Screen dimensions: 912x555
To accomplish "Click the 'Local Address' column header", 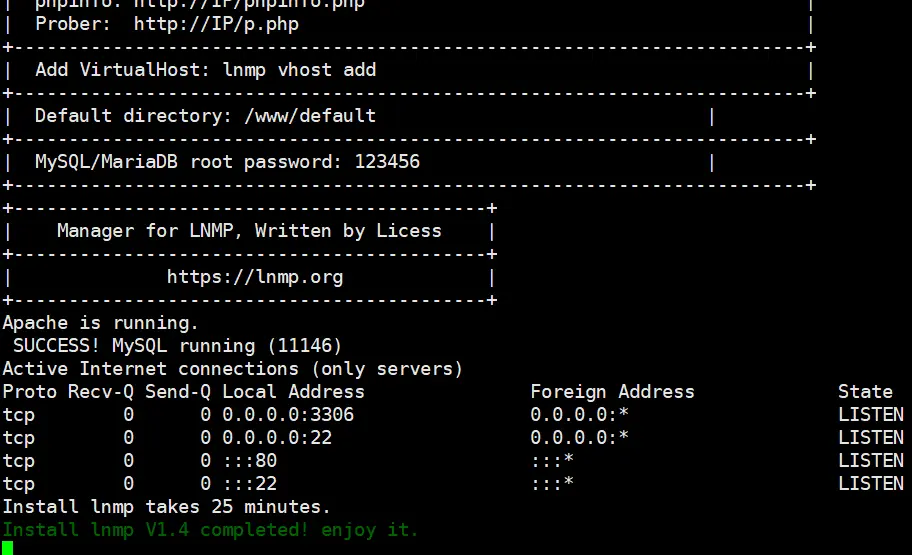I will [293, 392].
